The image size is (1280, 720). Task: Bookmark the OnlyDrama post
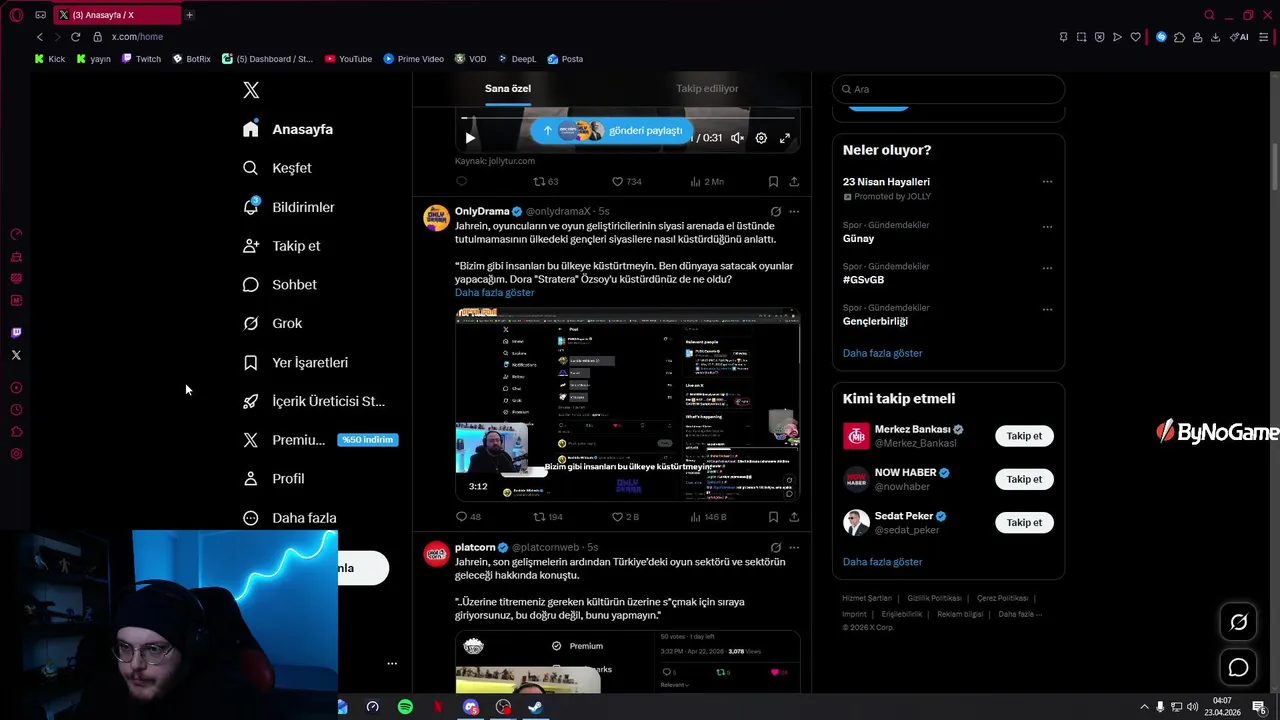point(773,517)
